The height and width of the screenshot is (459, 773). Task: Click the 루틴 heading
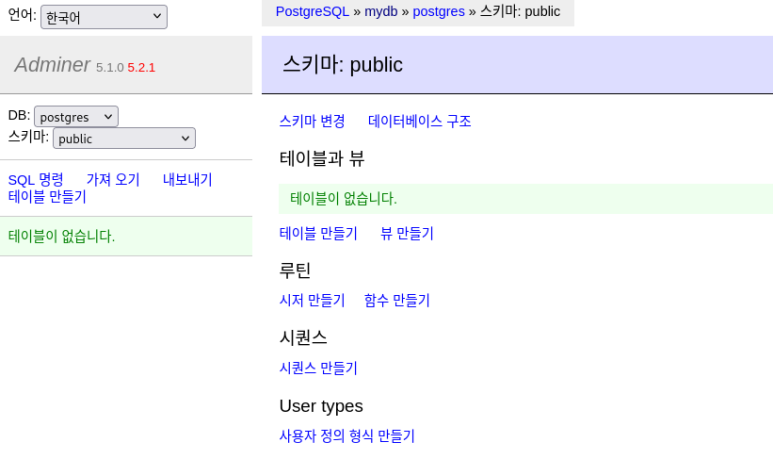click(x=295, y=270)
